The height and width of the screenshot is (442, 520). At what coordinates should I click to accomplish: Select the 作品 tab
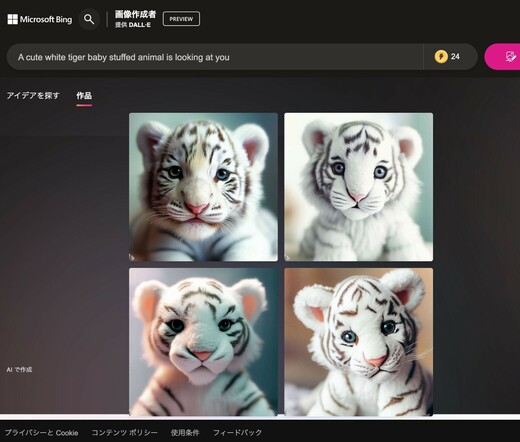(84, 96)
